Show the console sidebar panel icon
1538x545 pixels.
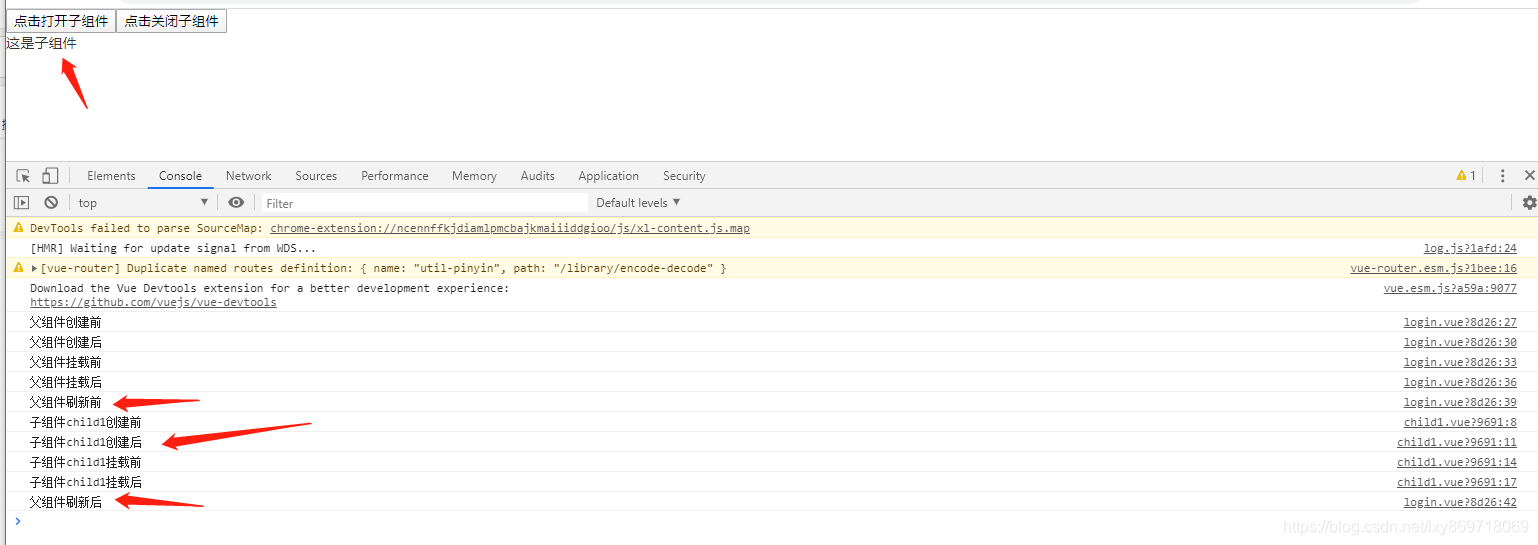click(x=21, y=203)
